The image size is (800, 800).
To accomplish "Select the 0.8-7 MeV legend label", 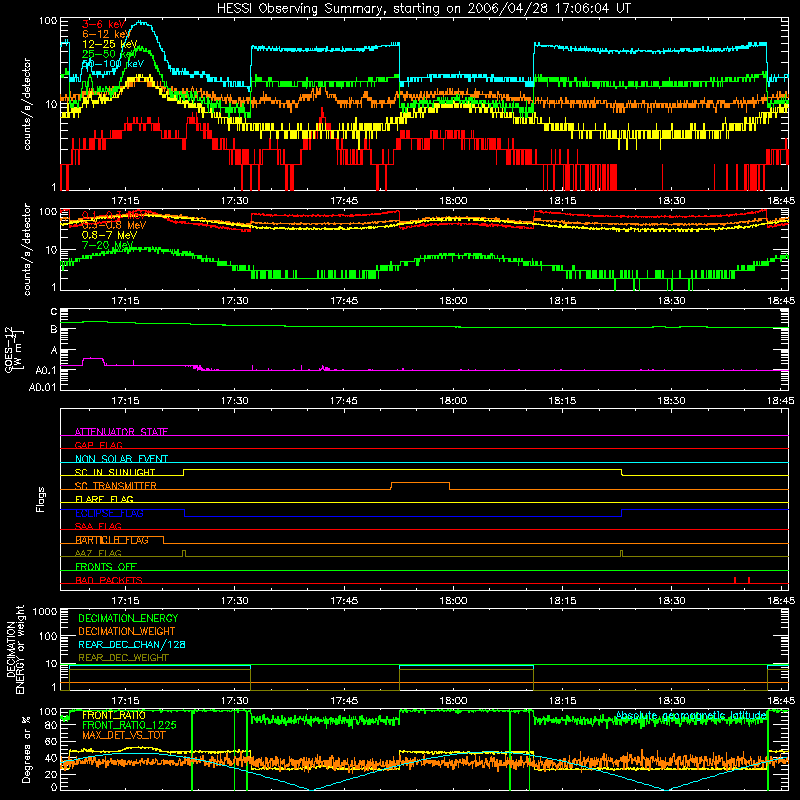I will point(109,235).
